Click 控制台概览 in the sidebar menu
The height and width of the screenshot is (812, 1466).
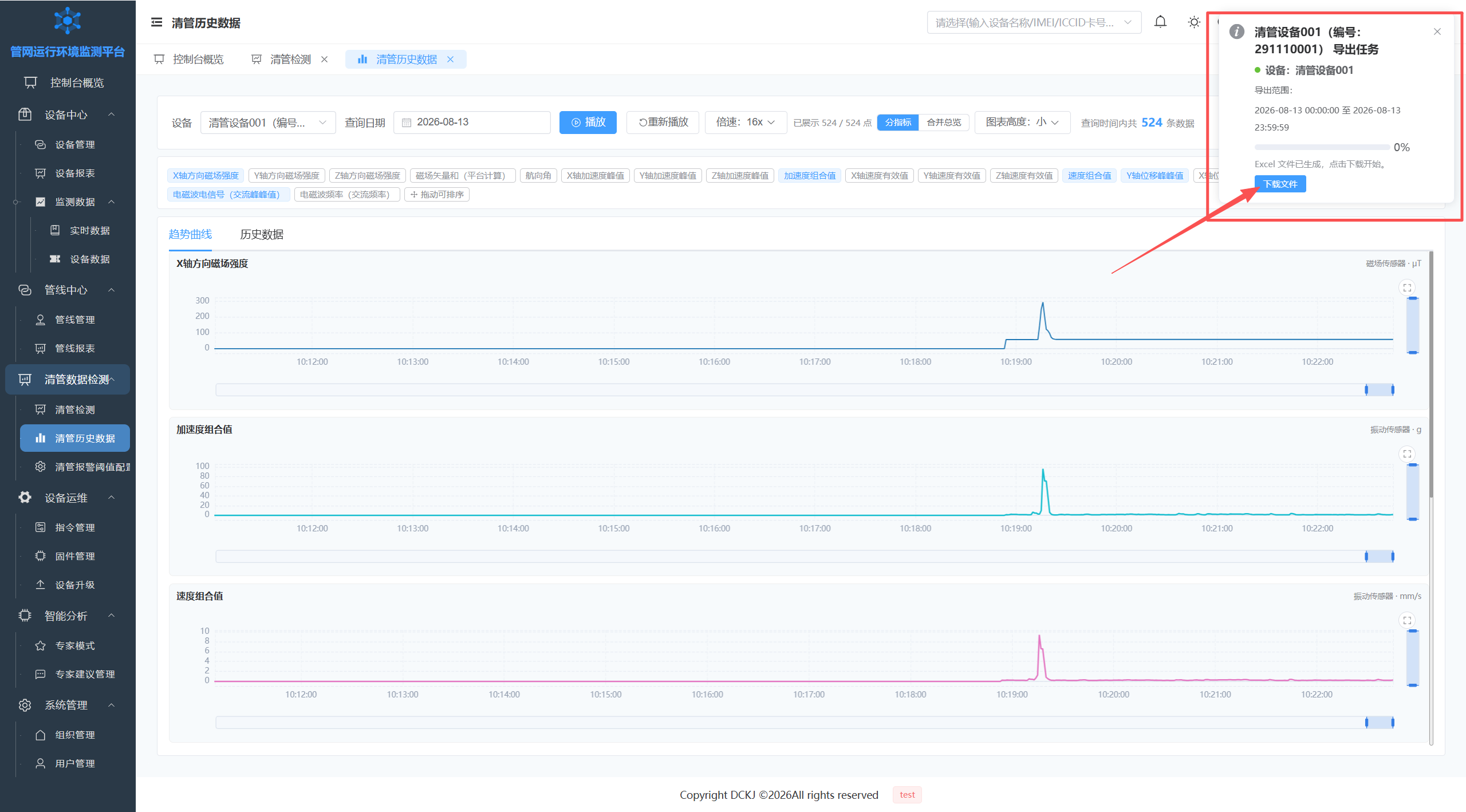(x=68, y=82)
